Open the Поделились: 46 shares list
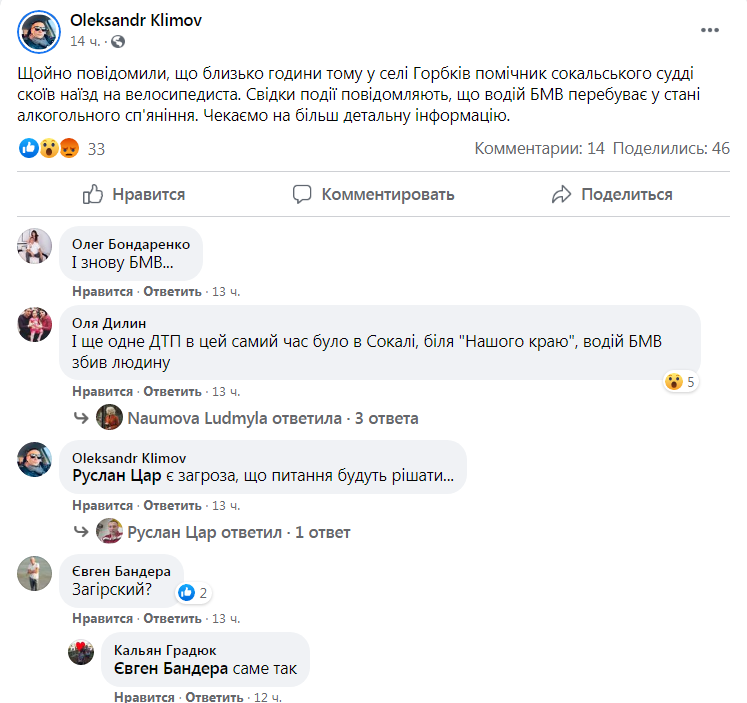747x703 pixels. (671, 149)
